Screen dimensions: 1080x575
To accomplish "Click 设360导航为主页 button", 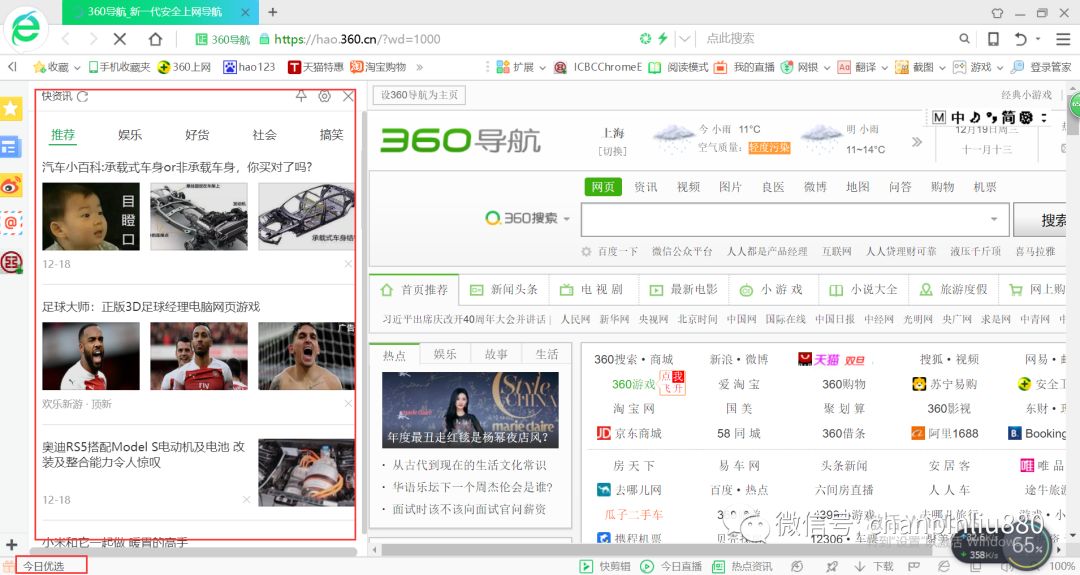I will click(419, 95).
